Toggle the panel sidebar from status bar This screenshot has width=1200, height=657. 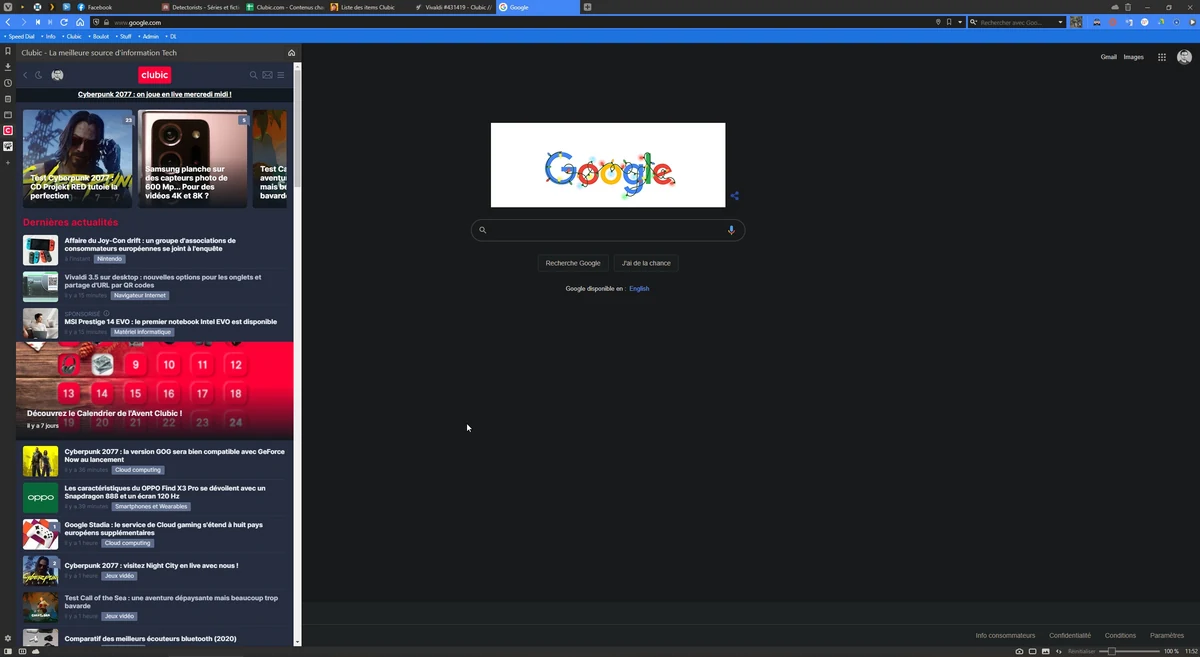[x=8, y=651]
